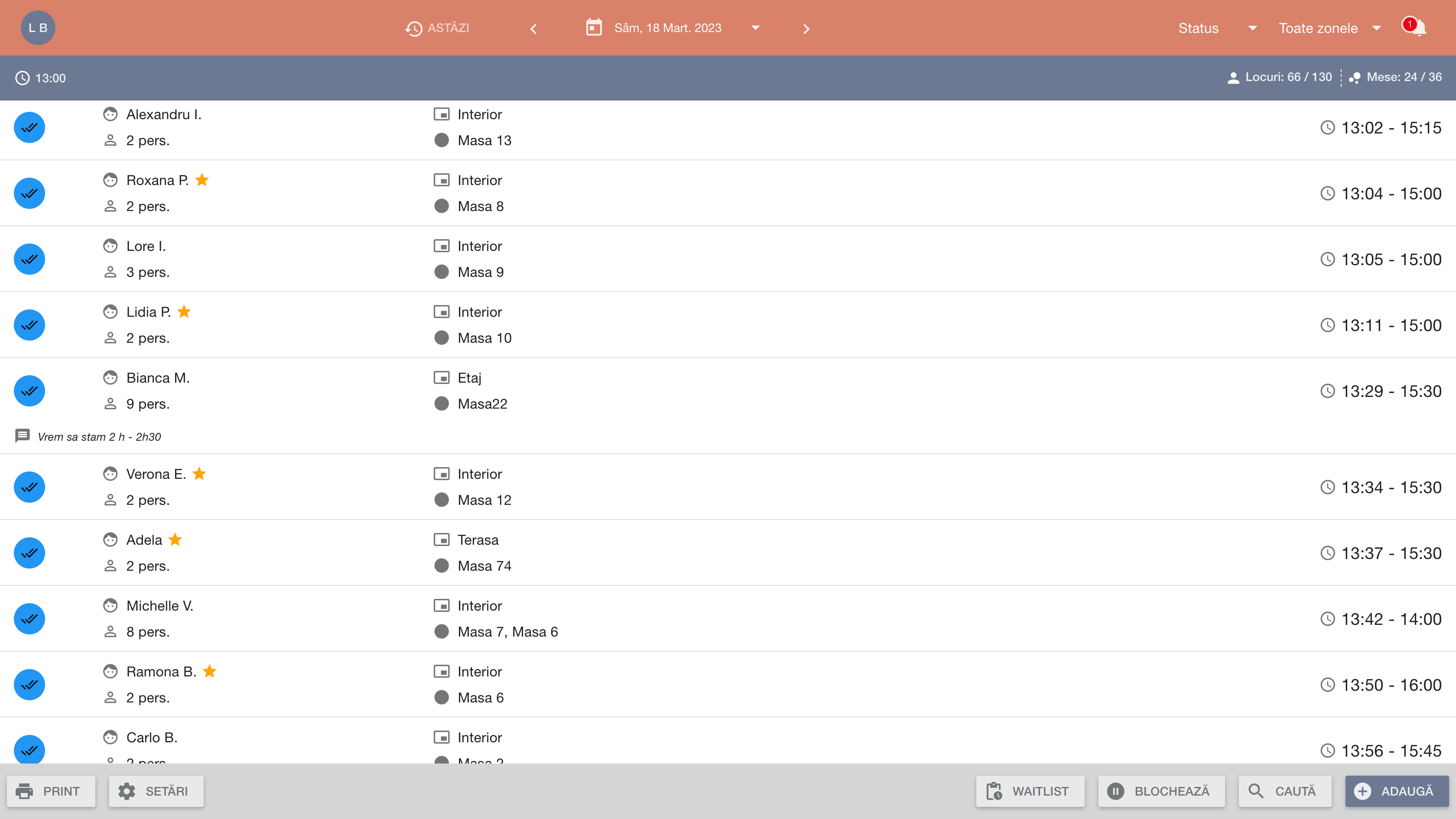Open the reservation of Lore I.
The width and height of the screenshot is (1456, 819).
point(728,259)
